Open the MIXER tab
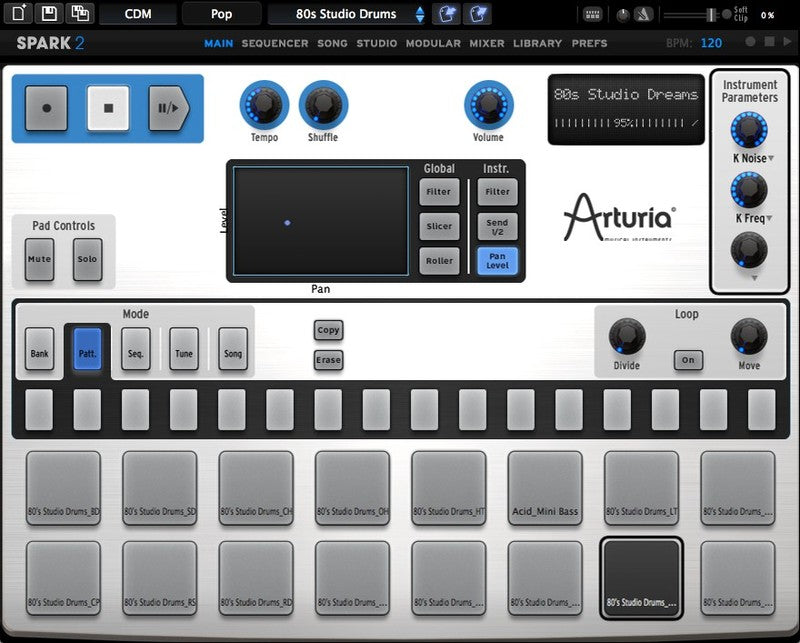Viewport: 800px width, 643px height. pos(487,43)
